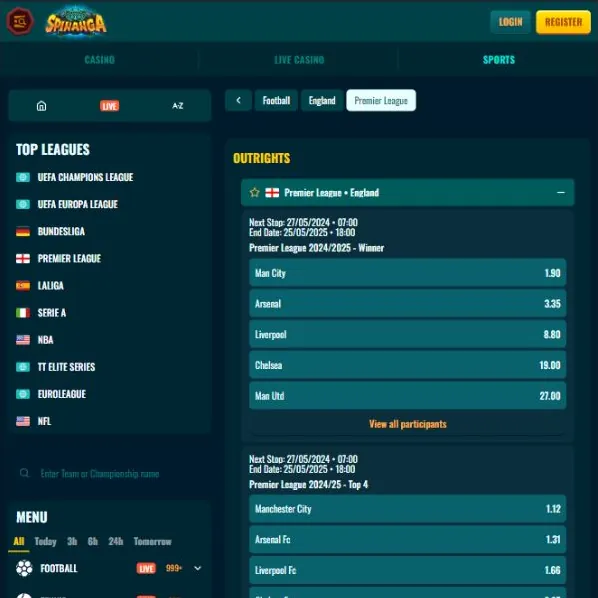598x598 pixels.
Task: View all participants of Winner market
Action: 408,424
